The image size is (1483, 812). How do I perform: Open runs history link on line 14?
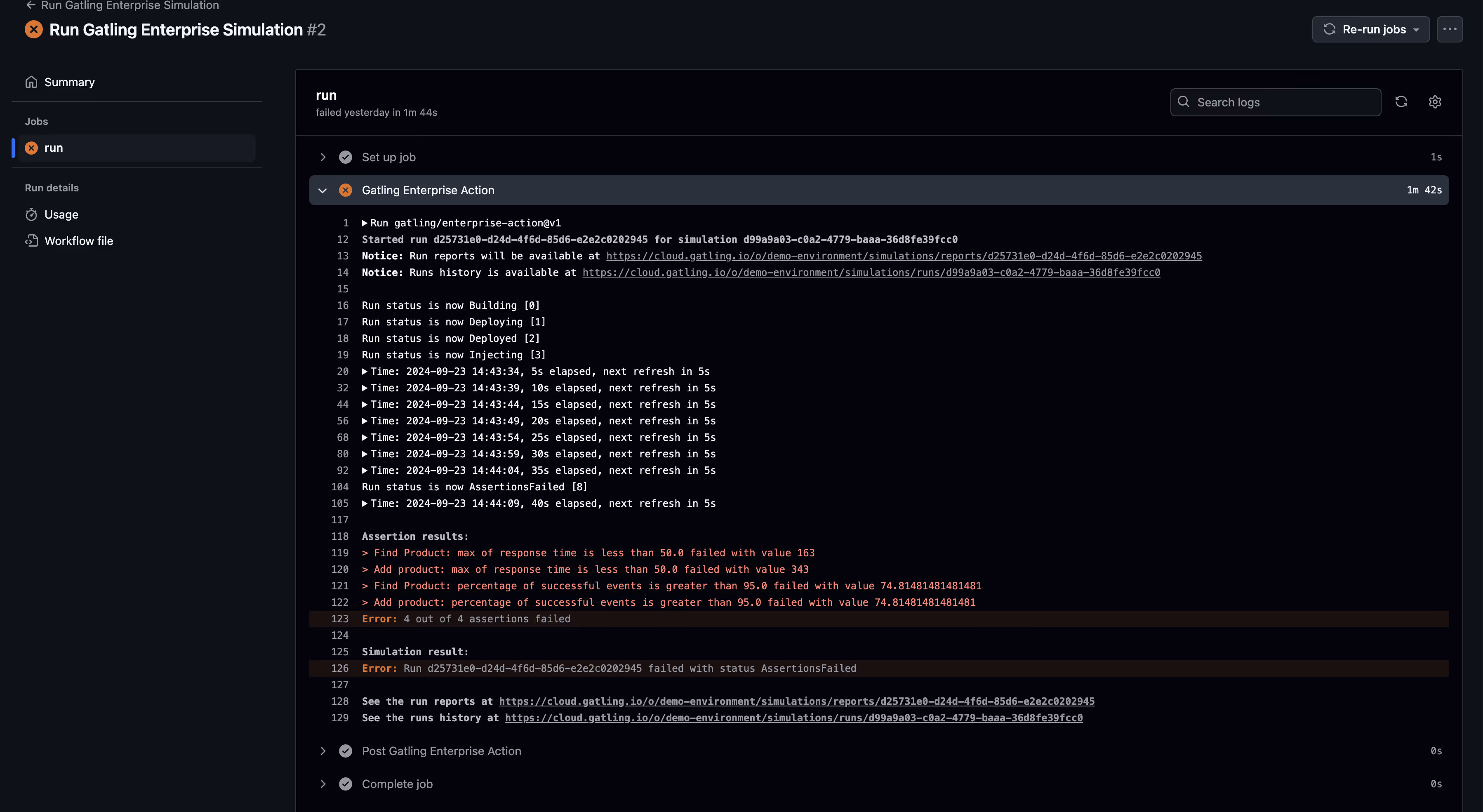pos(871,273)
